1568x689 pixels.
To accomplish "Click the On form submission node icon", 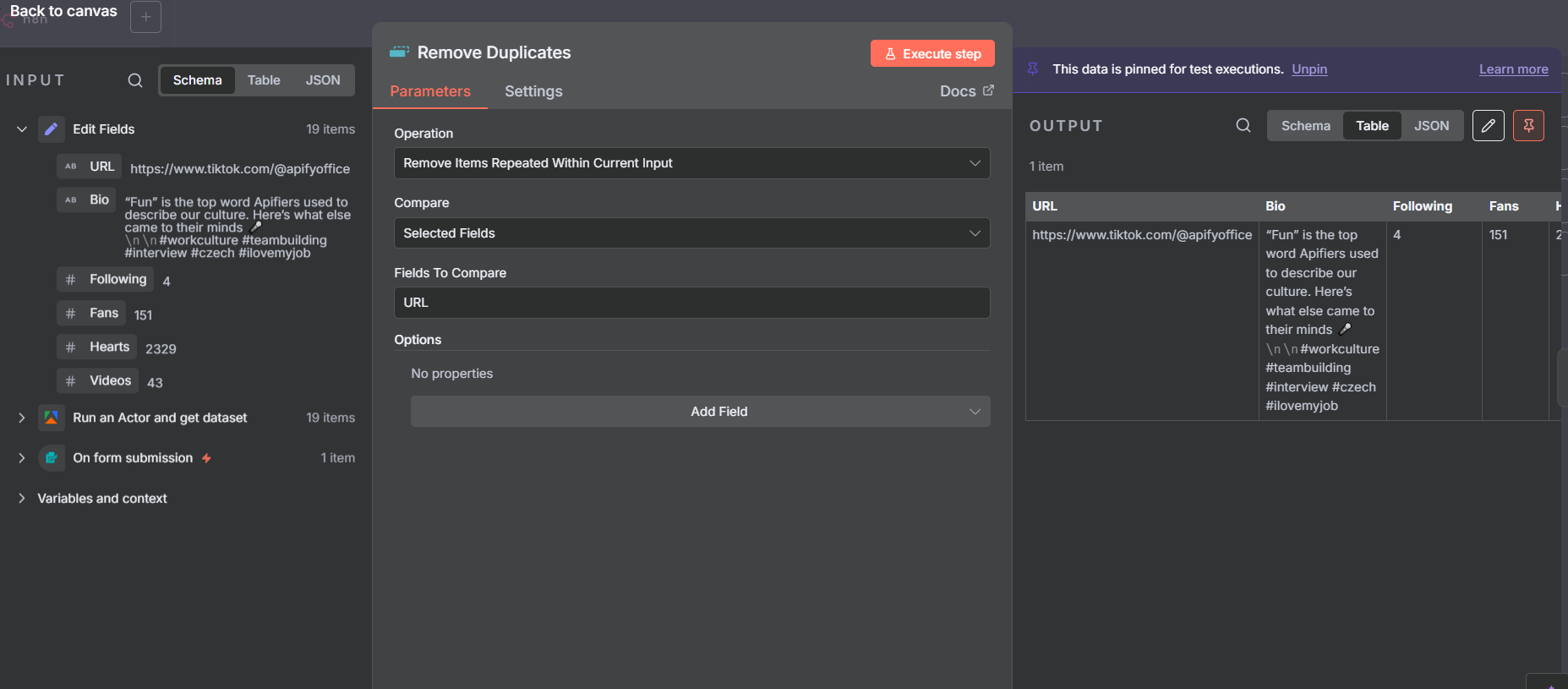I will pos(52,458).
